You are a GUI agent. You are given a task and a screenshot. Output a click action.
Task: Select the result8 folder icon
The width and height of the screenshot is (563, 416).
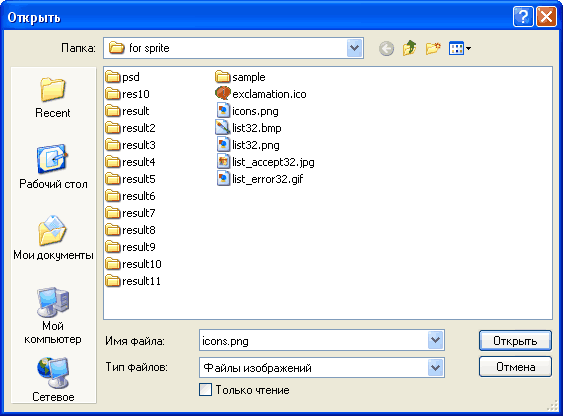(x=113, y=230)
